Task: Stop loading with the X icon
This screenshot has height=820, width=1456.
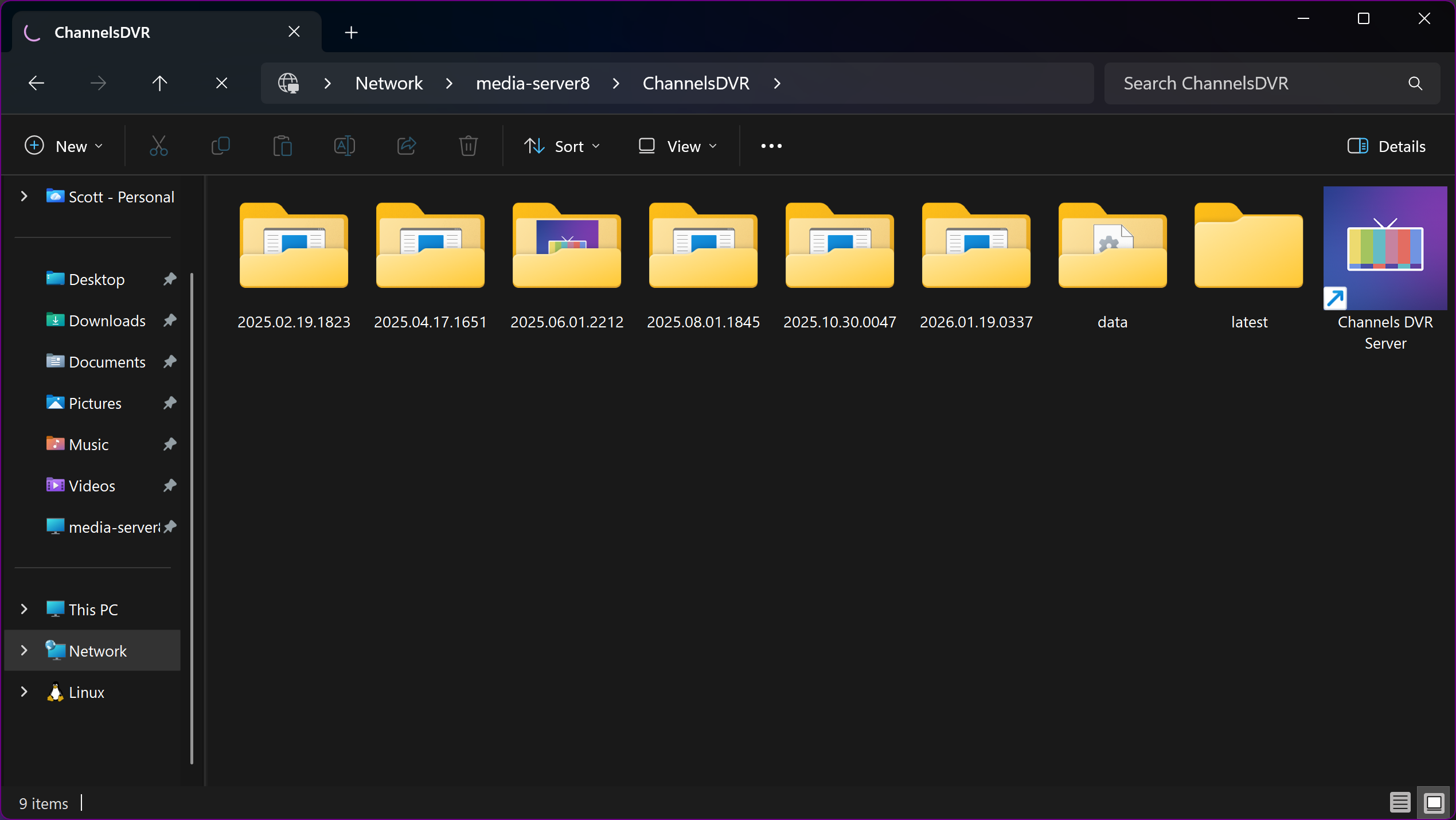Action: [x=221, y=84]
